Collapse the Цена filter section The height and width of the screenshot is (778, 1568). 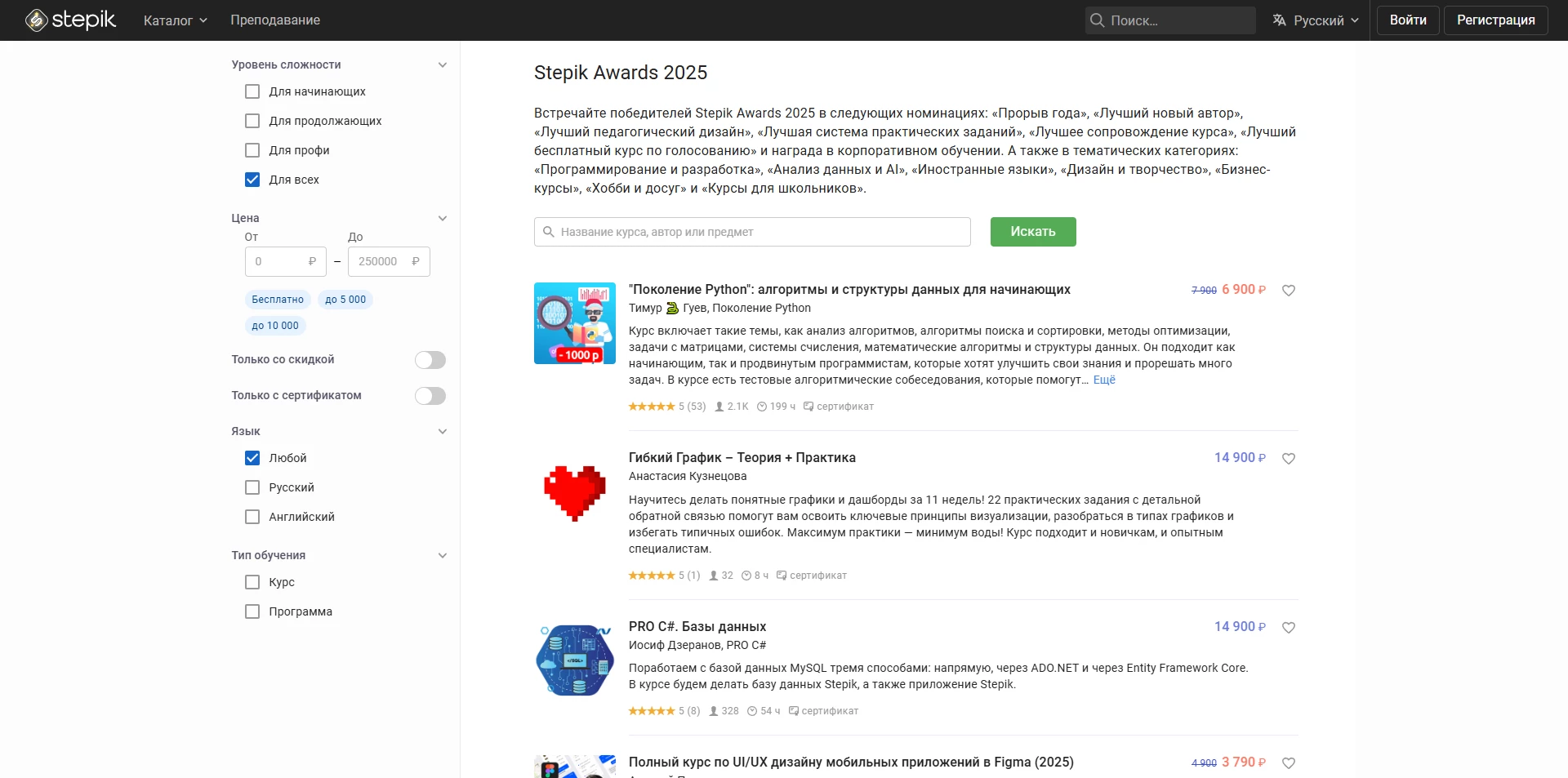coord(443,219)
